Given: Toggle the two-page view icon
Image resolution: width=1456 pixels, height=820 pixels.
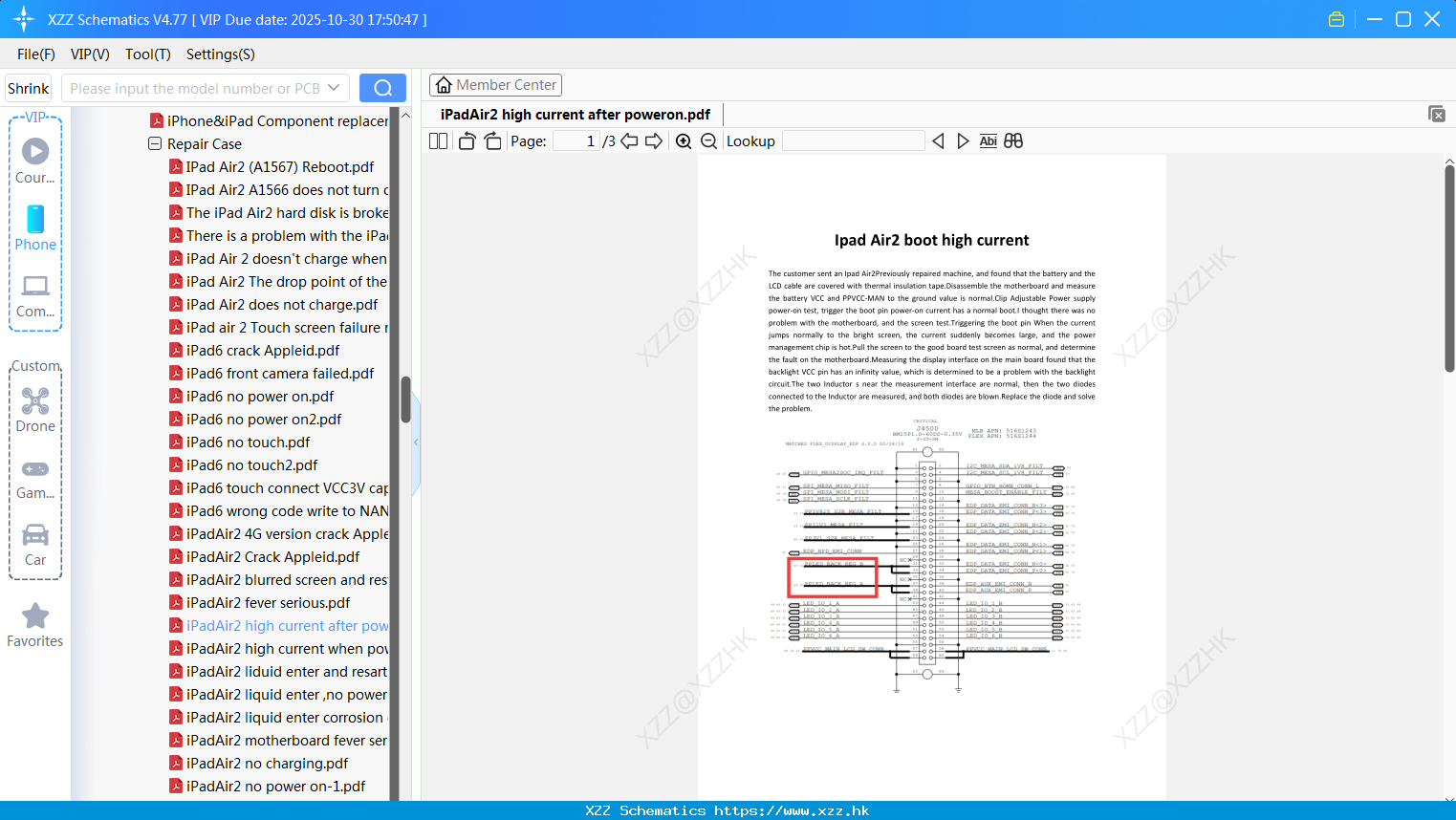Looking at the screenshot, I should tap(438, 140).
